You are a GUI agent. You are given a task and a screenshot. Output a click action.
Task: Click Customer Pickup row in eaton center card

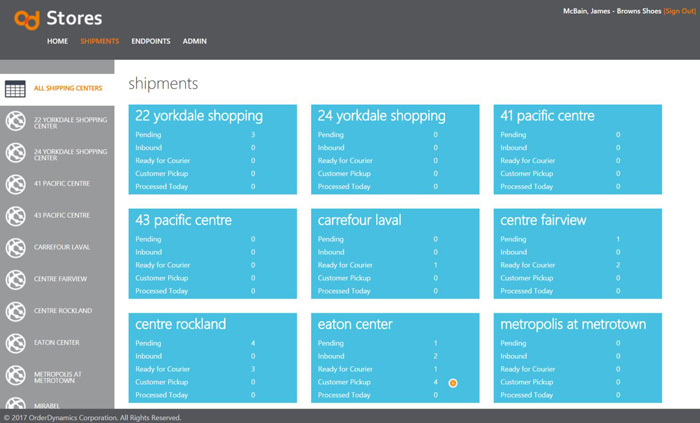click(378, 382)
